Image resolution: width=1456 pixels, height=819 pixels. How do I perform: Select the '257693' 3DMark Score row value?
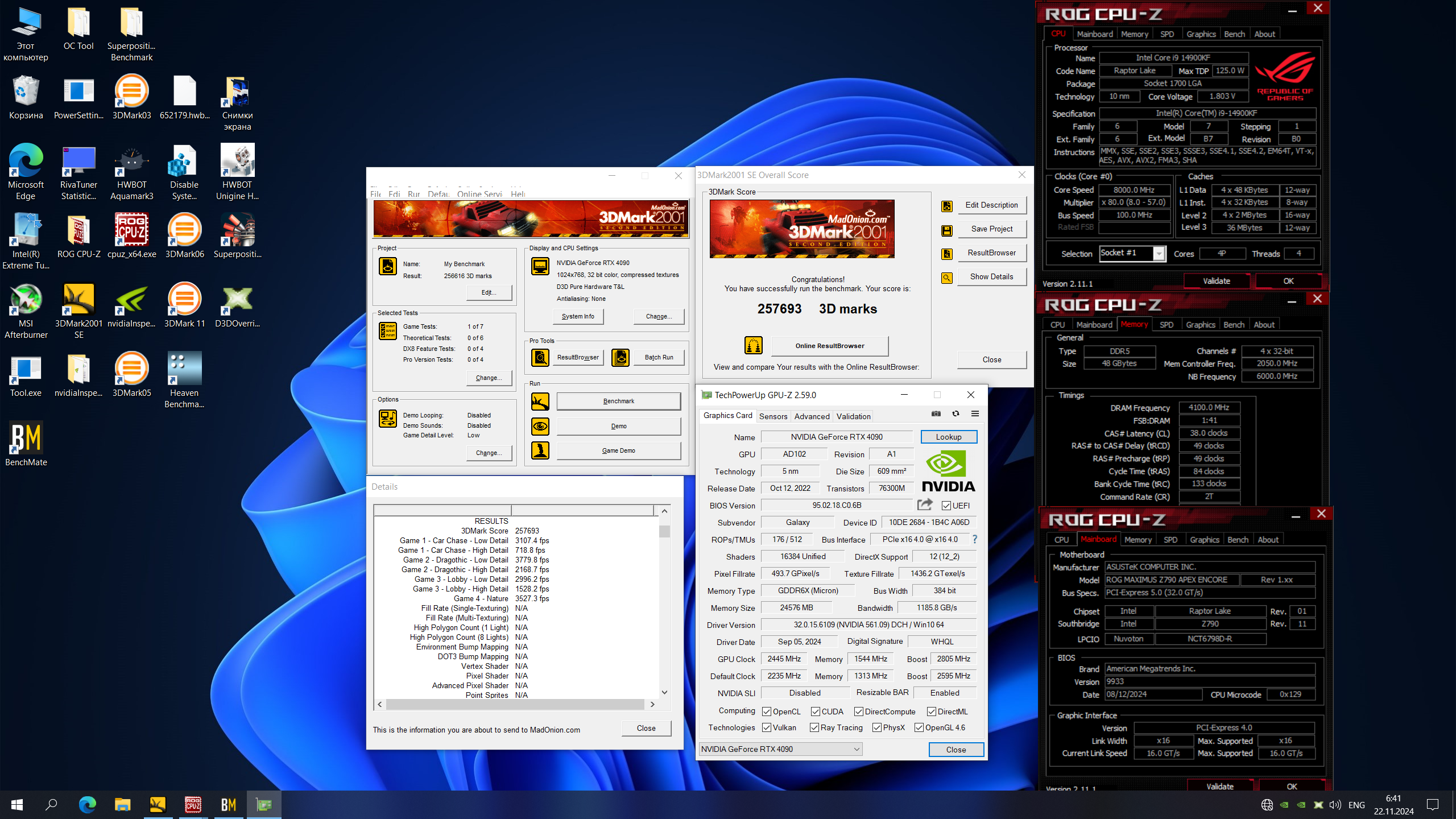527,531
